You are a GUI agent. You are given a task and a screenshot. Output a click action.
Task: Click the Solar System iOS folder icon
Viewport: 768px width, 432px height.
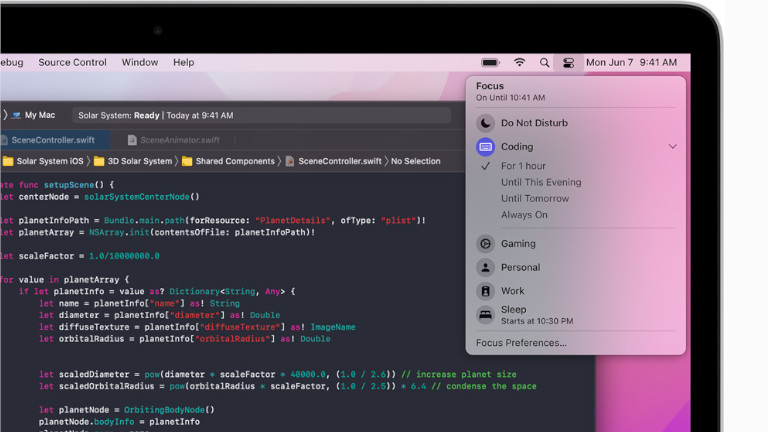tap(8, 161)
